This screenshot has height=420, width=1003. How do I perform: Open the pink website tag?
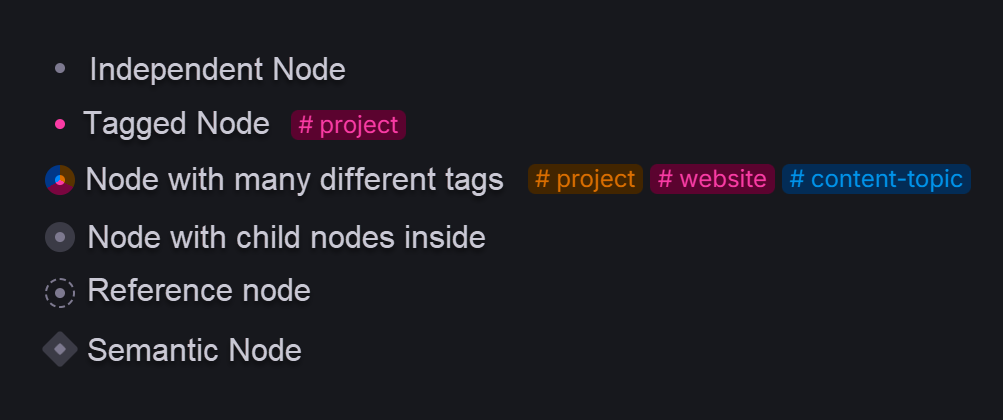[713, 179]
